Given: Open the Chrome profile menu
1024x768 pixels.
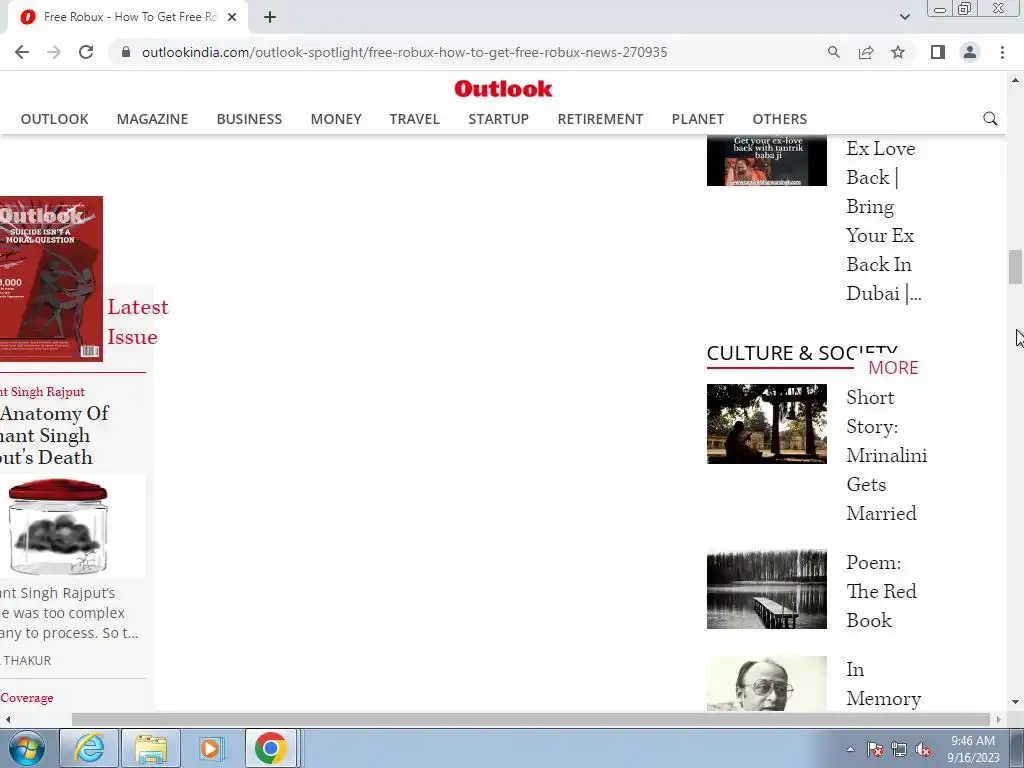Looking at the screenshot, I should coord(970,52).
